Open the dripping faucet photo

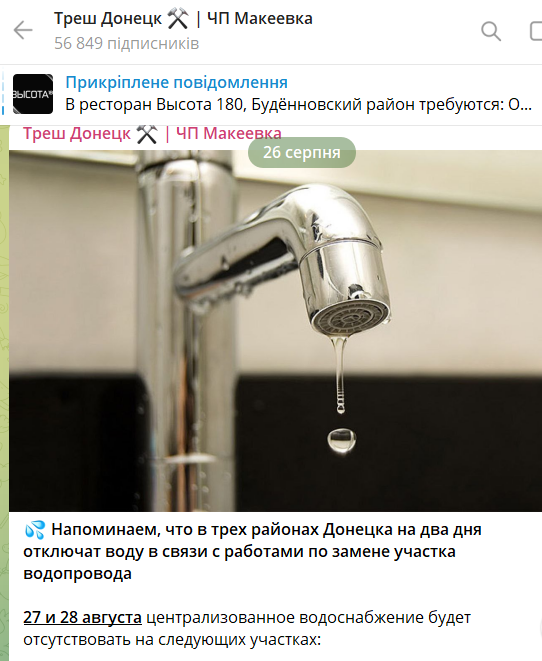click(275, 331)
